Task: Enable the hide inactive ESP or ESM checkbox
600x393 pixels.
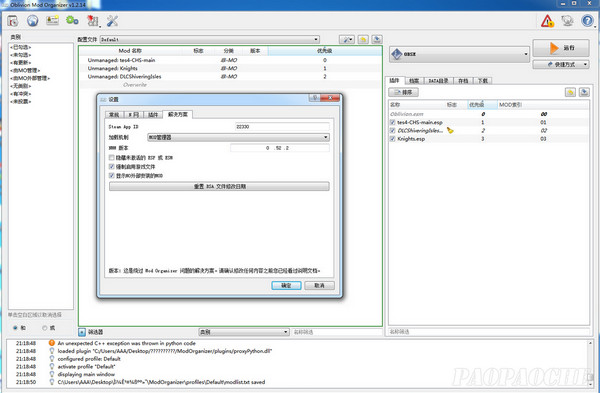Action: pyautogui.click(x=112, y=158)
